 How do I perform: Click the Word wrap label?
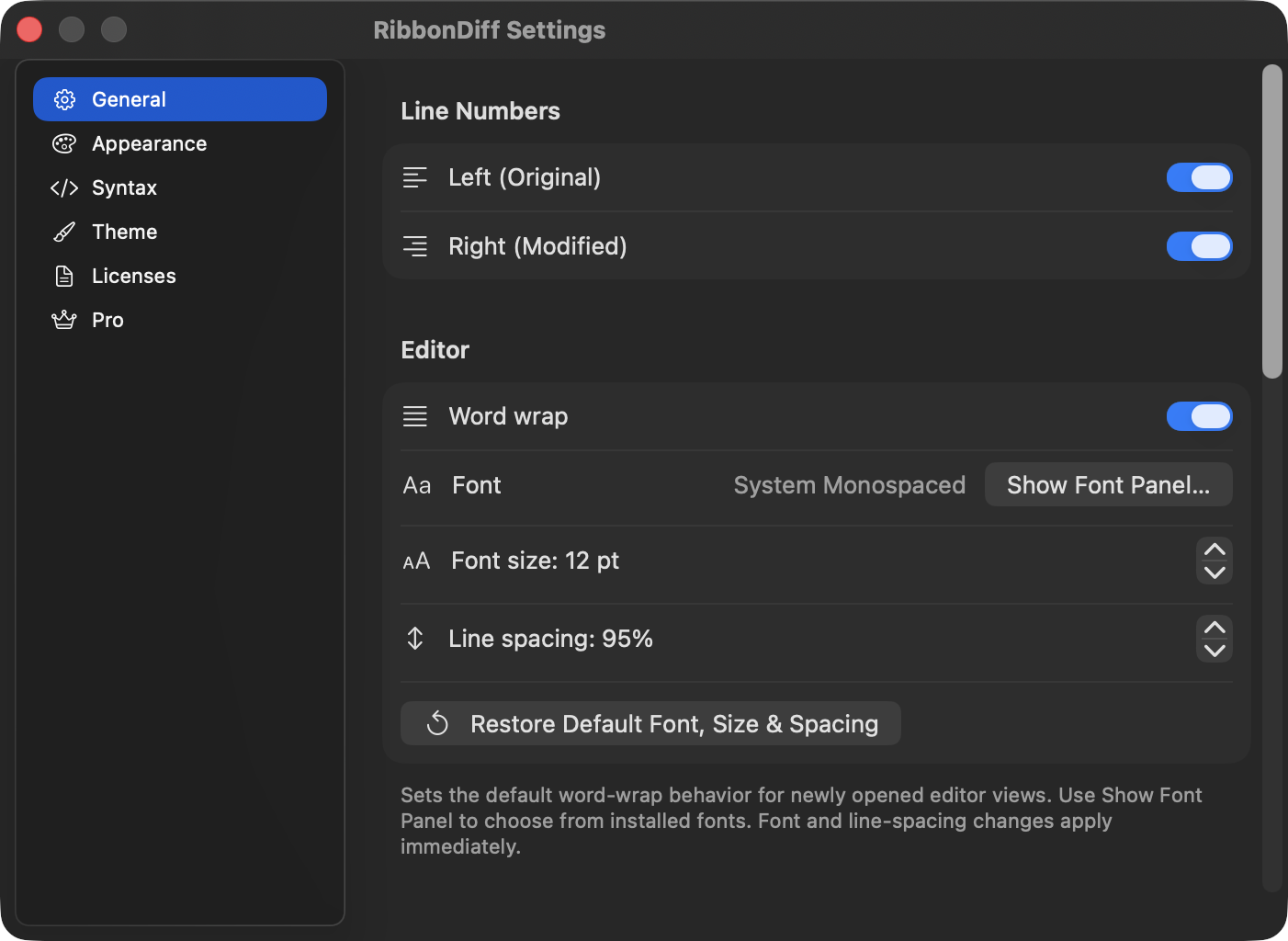pos(508,416)
